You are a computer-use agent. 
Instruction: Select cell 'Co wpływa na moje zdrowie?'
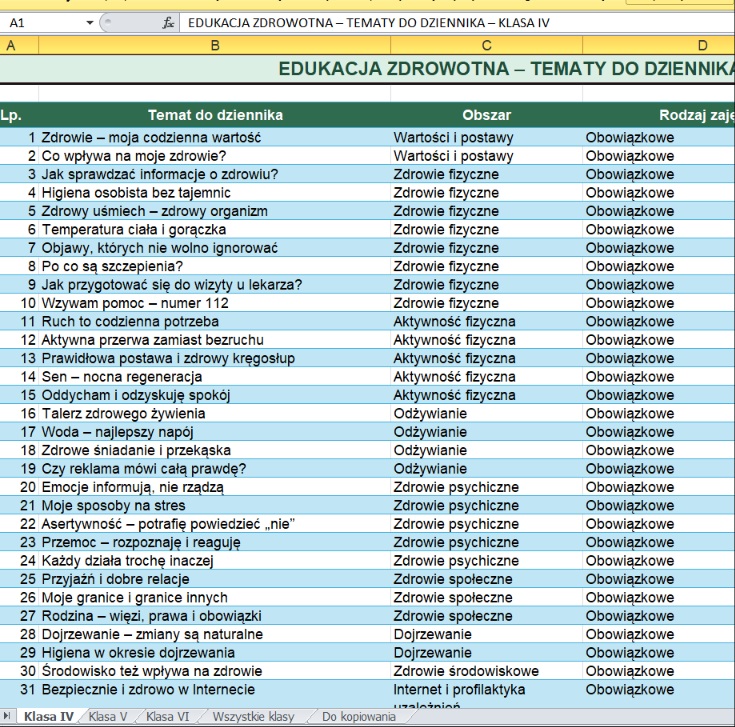click(x=215, y=156)
